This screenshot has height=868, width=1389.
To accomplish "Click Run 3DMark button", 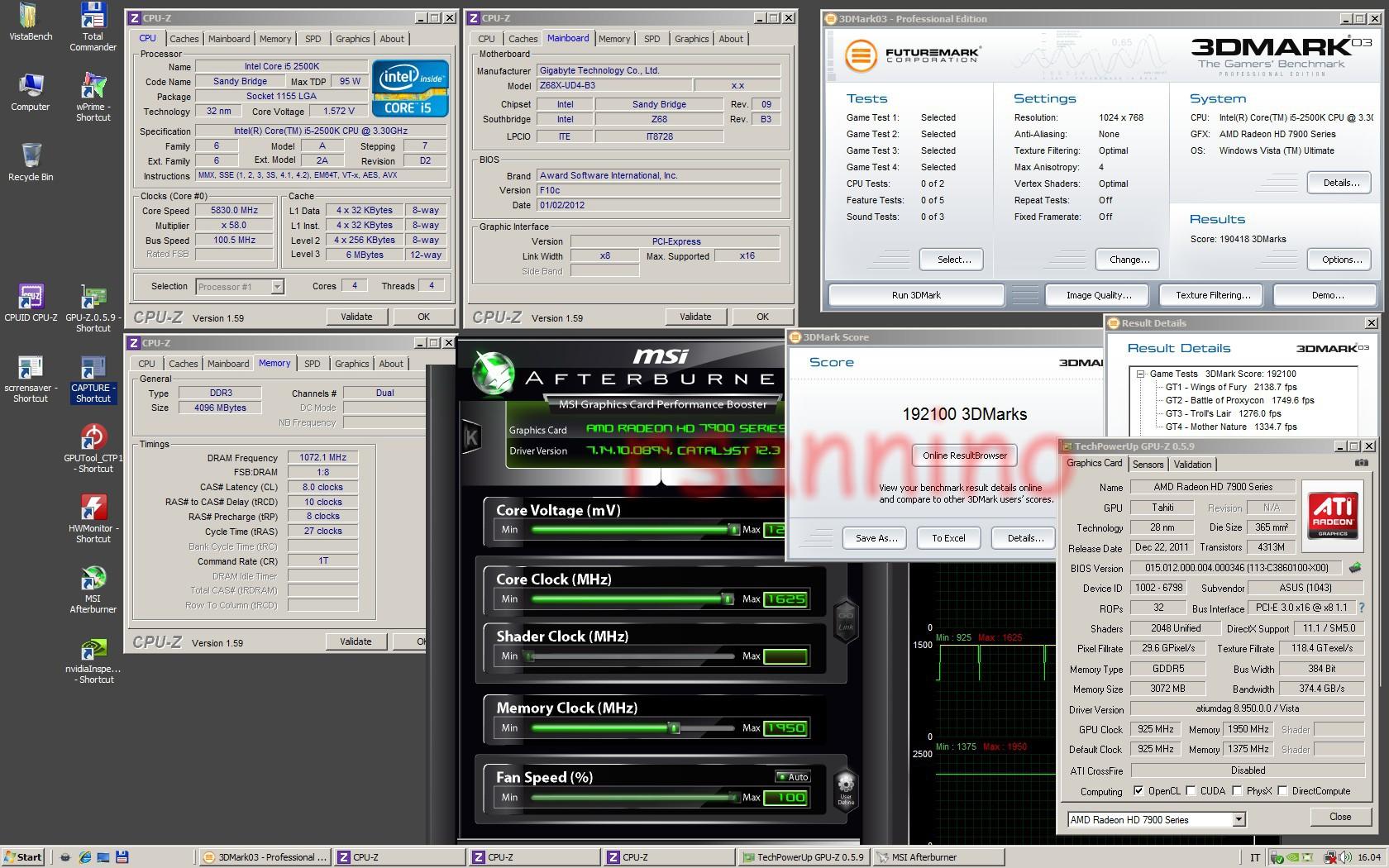I will 916,295.
